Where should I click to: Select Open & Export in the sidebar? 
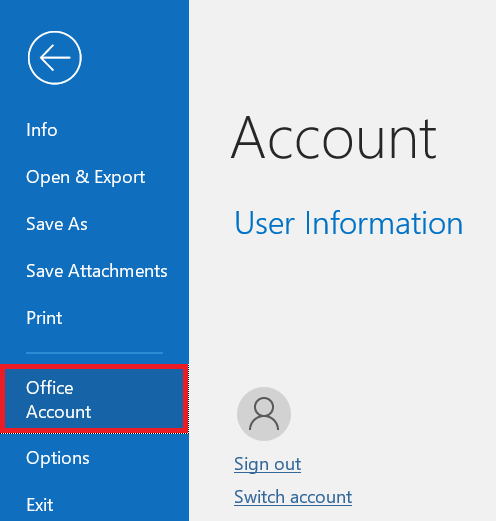pyautogui.click(x=86, y=177)
